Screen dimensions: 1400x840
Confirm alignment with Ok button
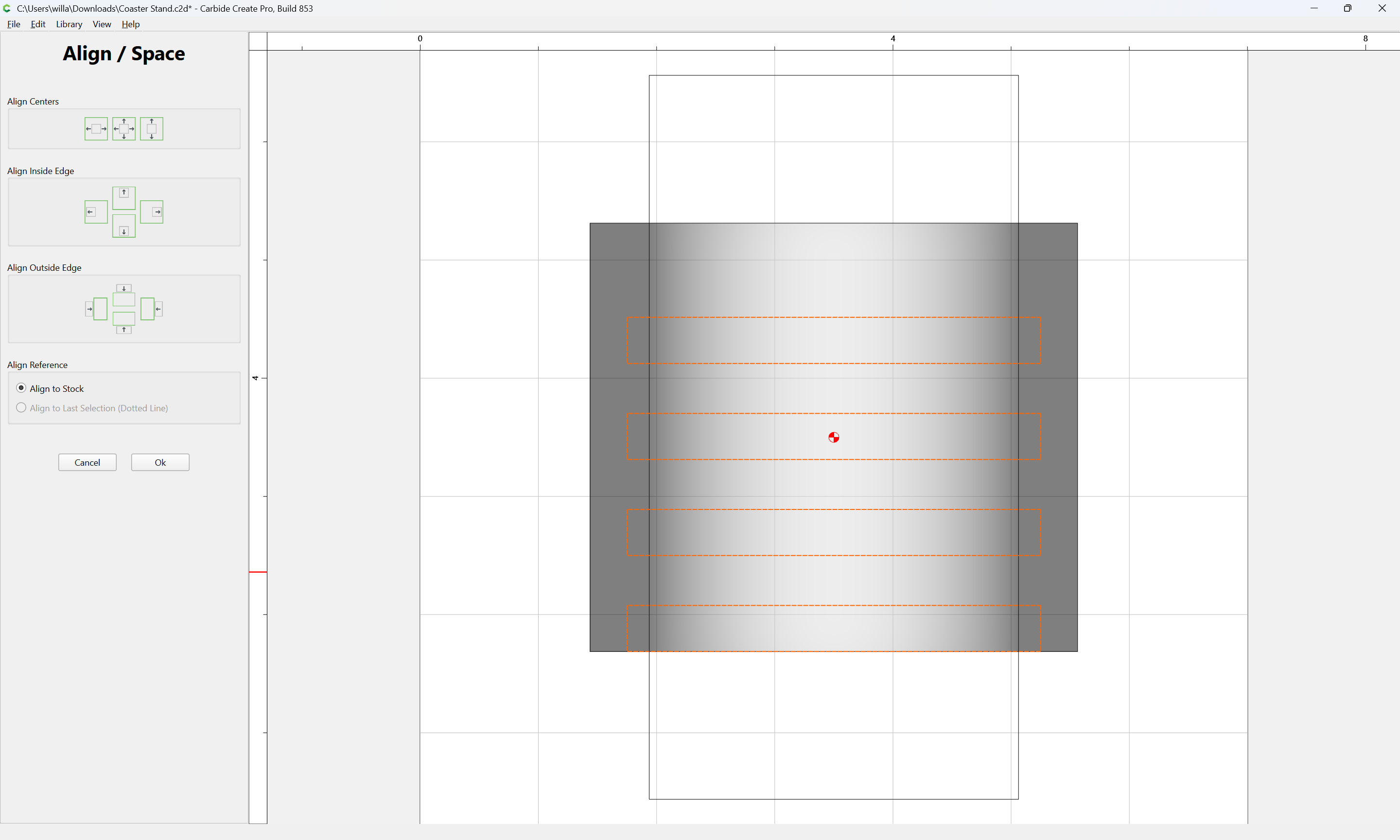point(160,462)
